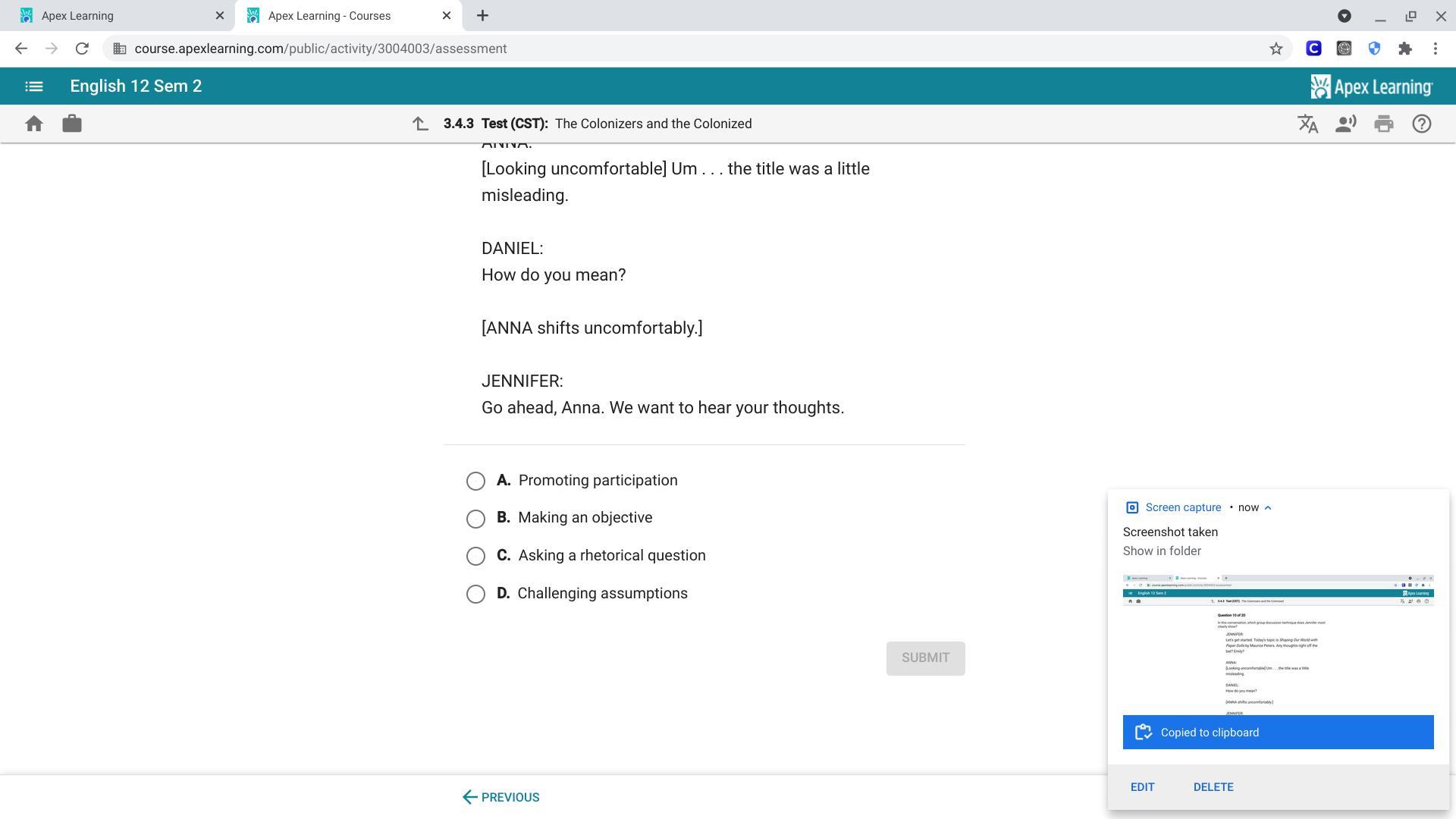Choose answer D Challenging assumptions
This screenshot has width=1456, height=819.
pos(475,594)
